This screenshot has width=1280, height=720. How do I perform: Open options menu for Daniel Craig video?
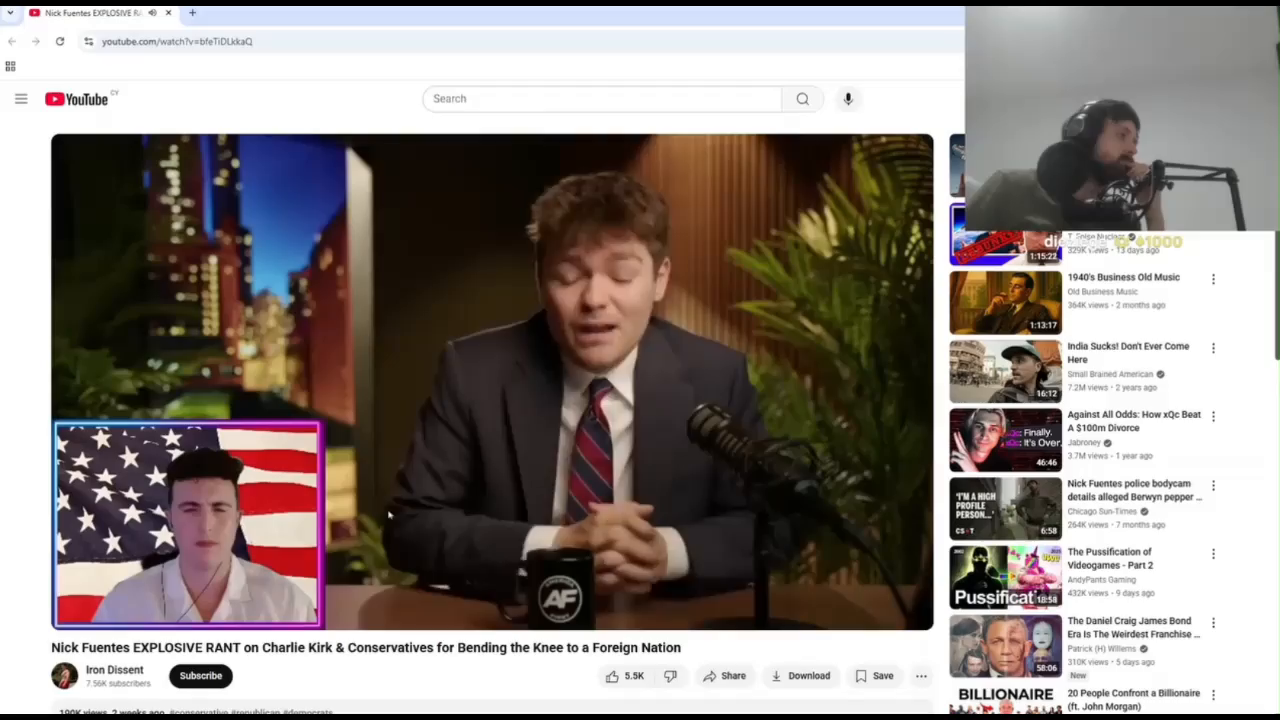(1213, 622)
